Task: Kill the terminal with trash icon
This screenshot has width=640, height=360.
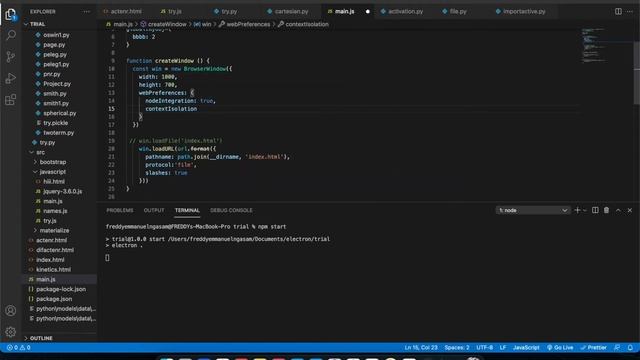Action: [607, 210]
